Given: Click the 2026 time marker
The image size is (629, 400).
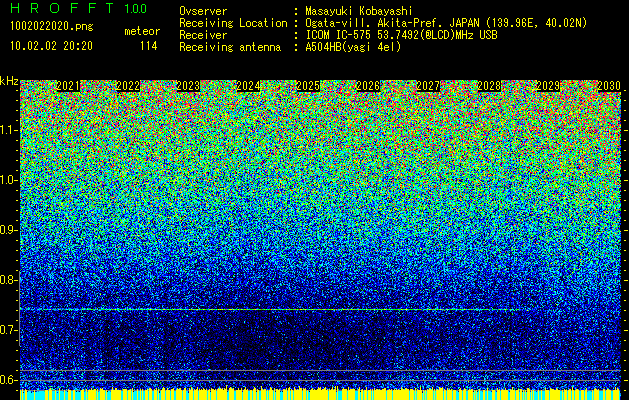Looking at the screenshot, I should coord(368,86).
